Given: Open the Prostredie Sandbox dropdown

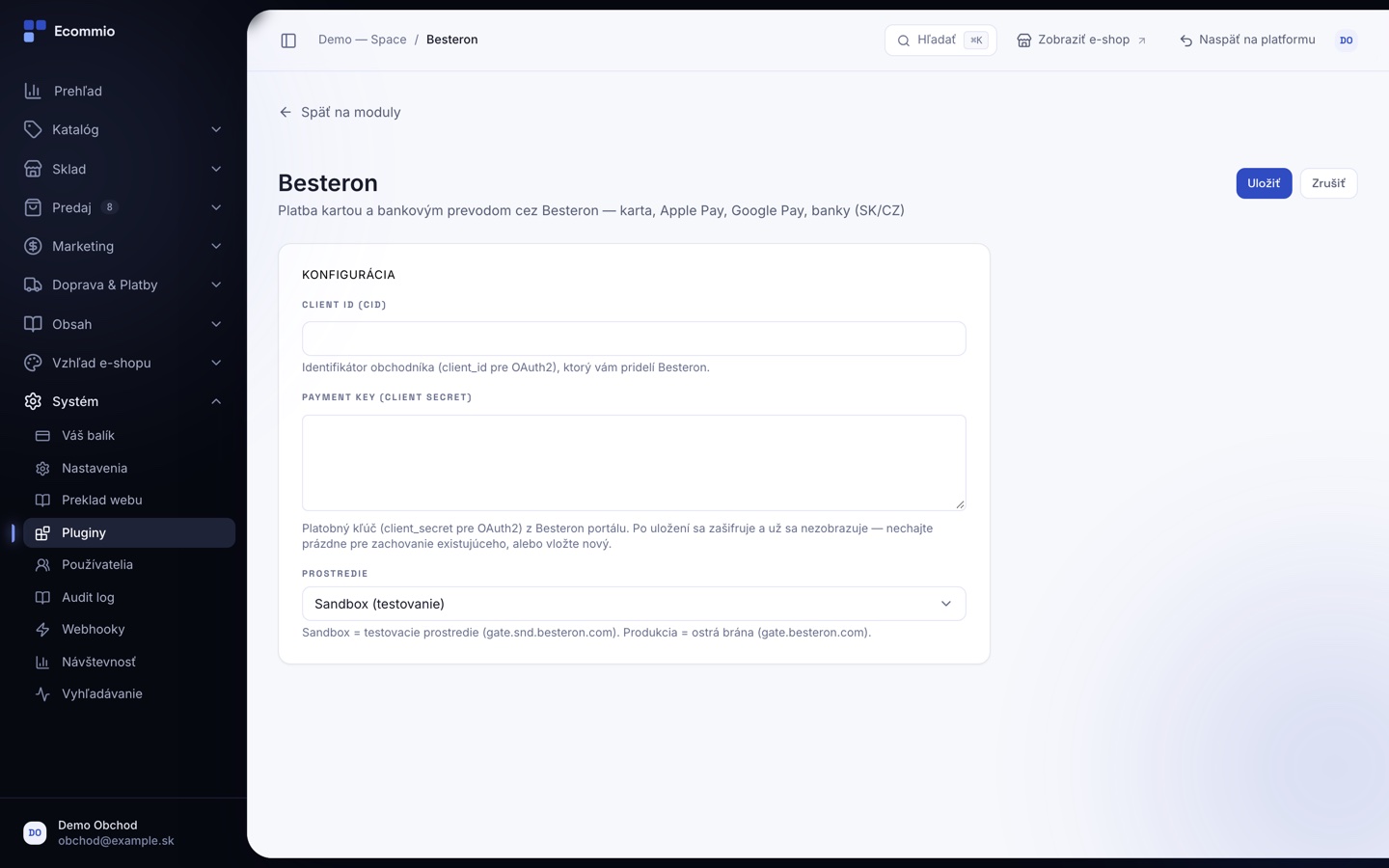Looking at the screenshot, I should 634,604.
